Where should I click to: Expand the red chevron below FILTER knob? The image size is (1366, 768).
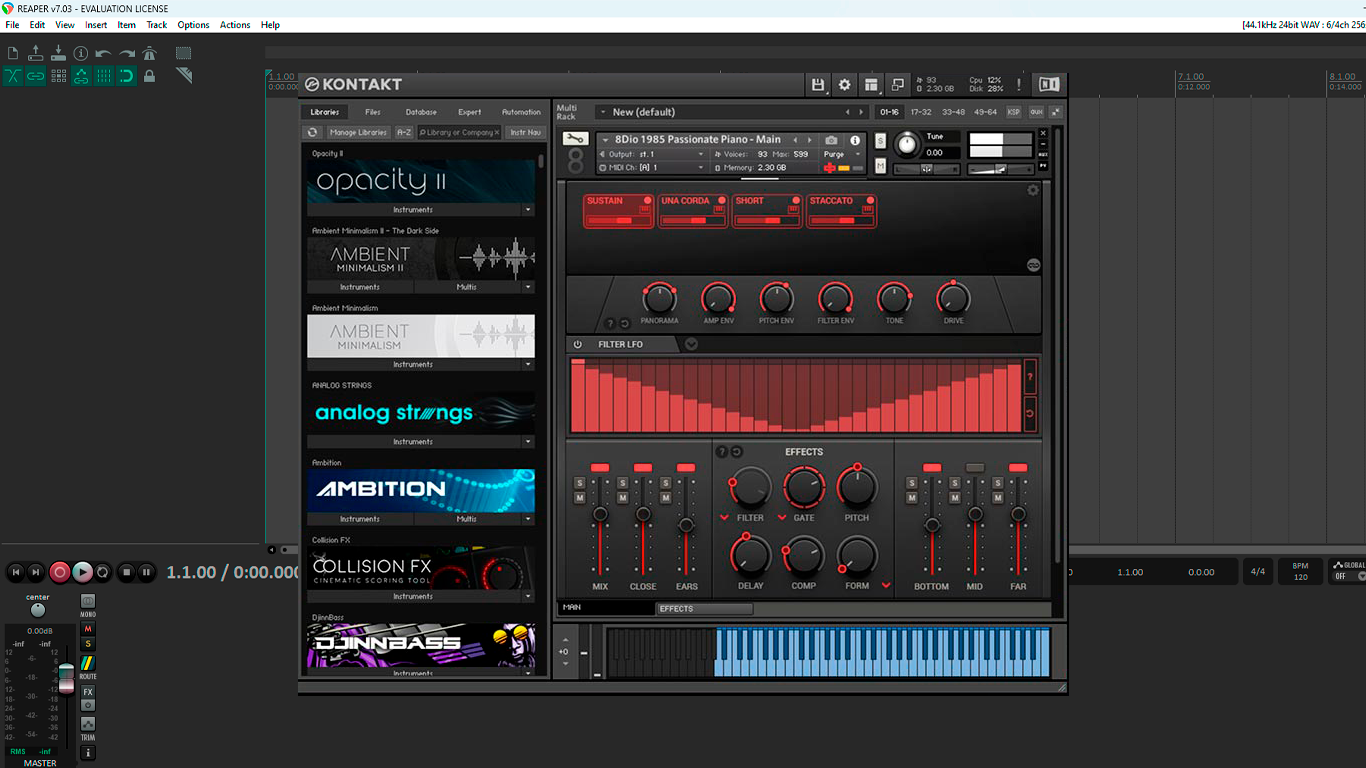tap(724, 518)
